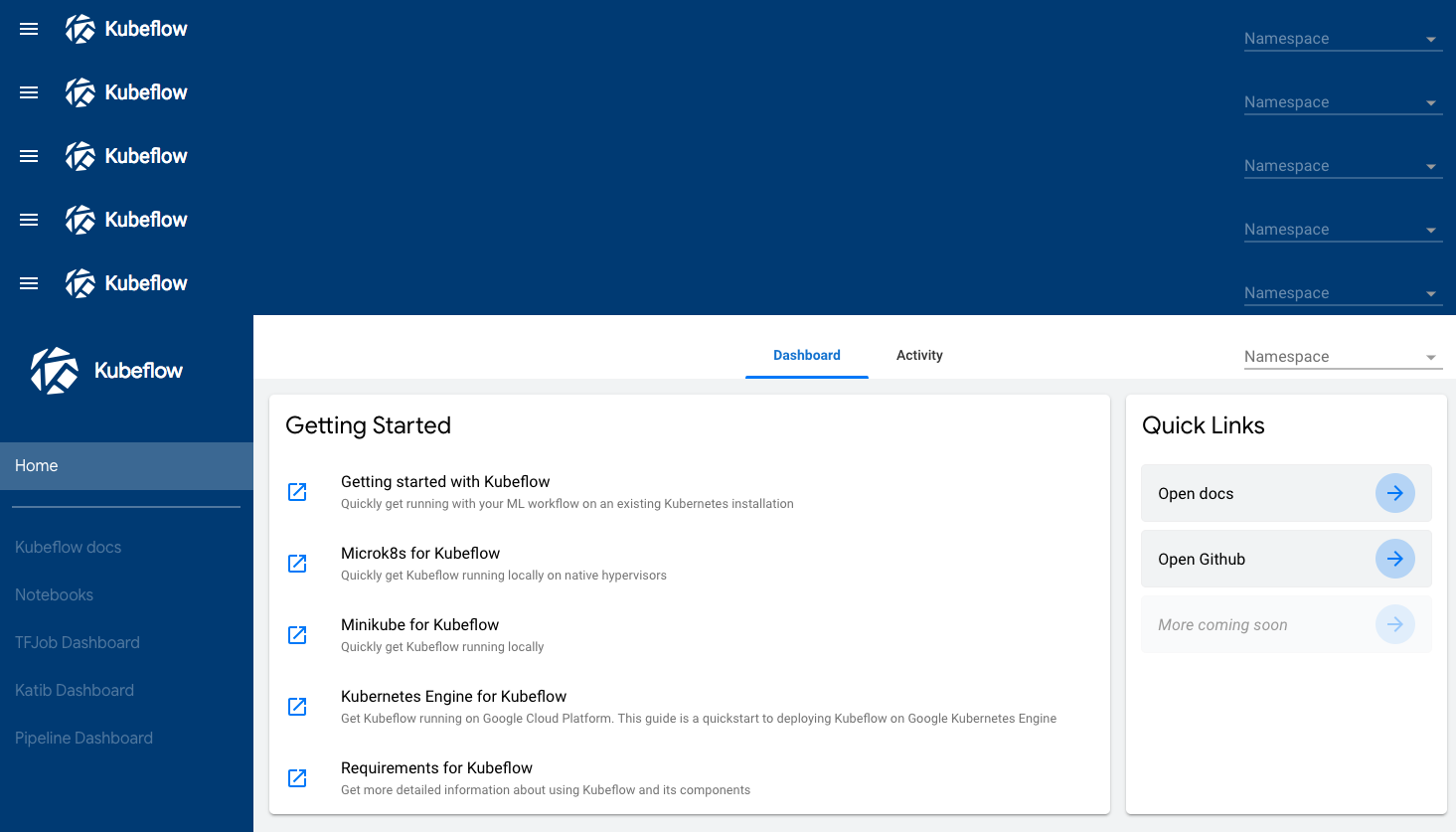Open the Pipeline Dashboard from the sidebar
The image size is (1456, 832).
tap(83, 738)
